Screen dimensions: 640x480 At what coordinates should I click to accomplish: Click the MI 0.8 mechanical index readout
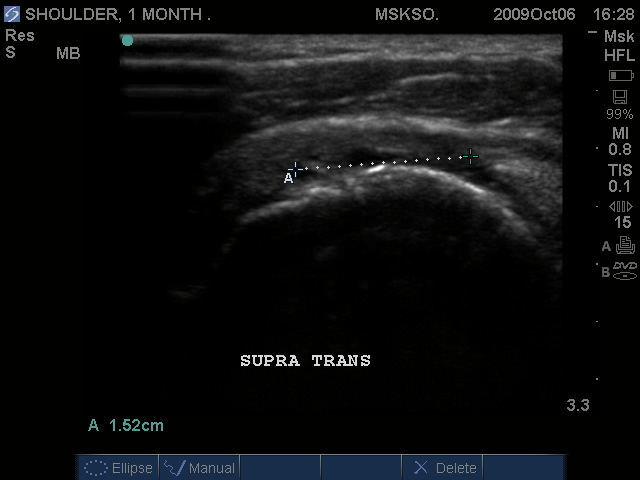pos(620,141)
